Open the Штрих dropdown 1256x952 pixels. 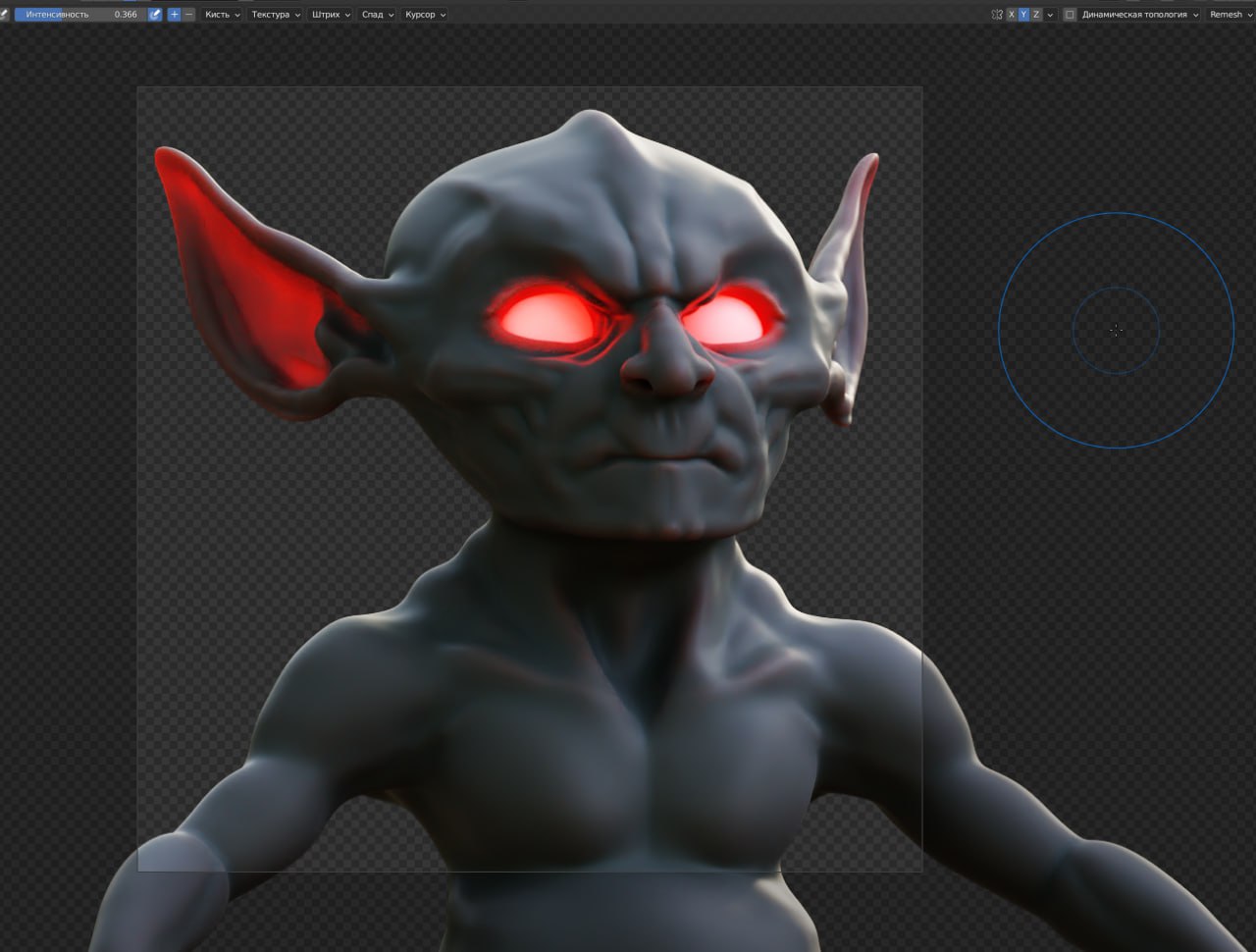[x=330, y=15]
